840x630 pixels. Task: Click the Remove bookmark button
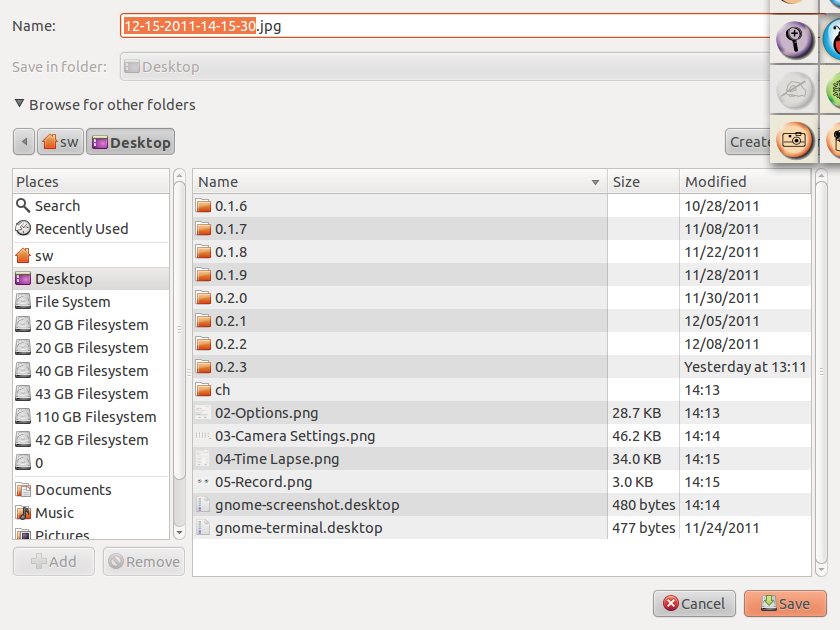tap(144, 561)
